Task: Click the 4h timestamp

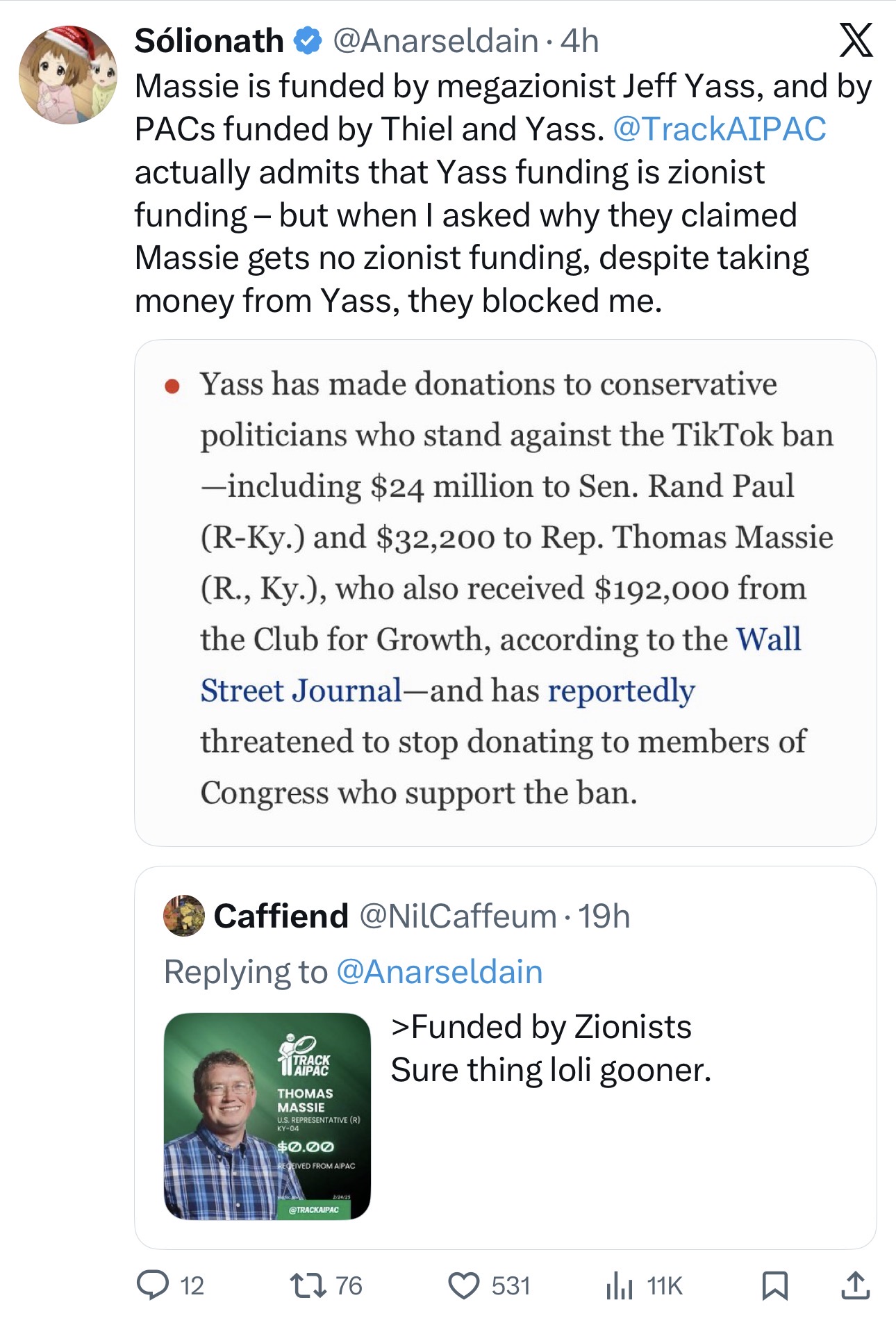Action: point(579,41)
